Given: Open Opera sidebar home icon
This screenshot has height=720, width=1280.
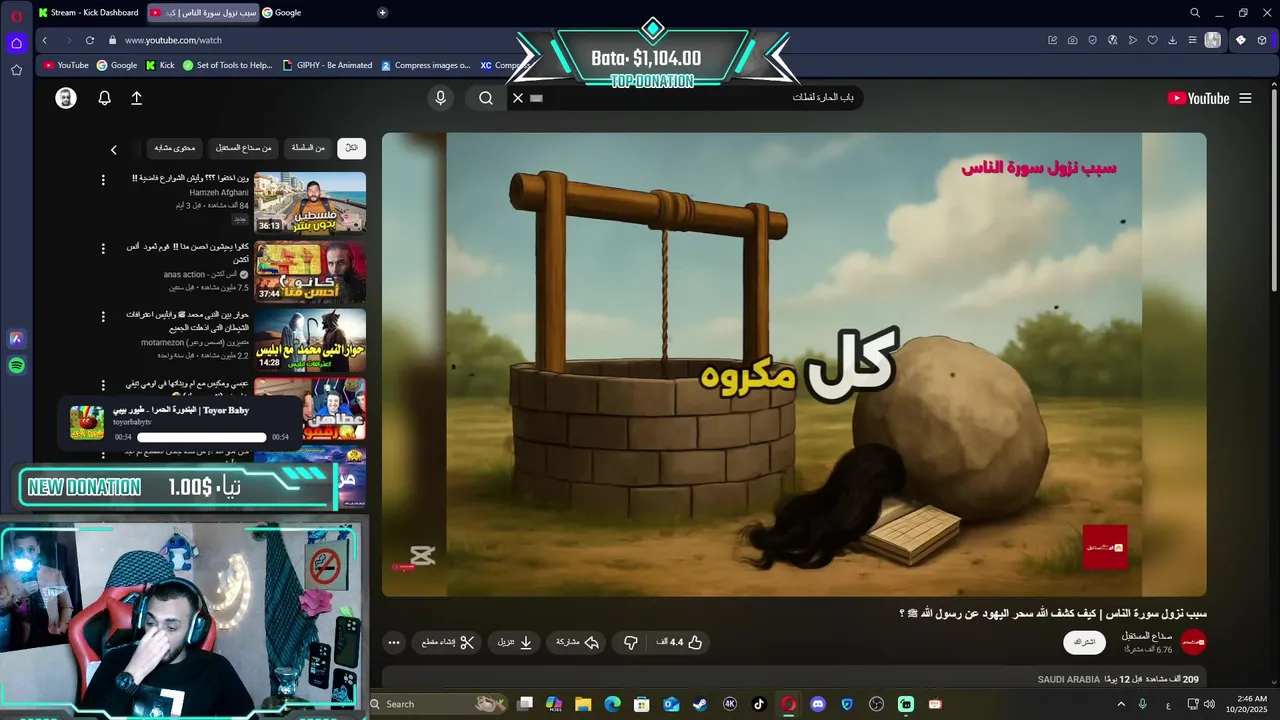Looking at the screenshot, I should point(16,43).
